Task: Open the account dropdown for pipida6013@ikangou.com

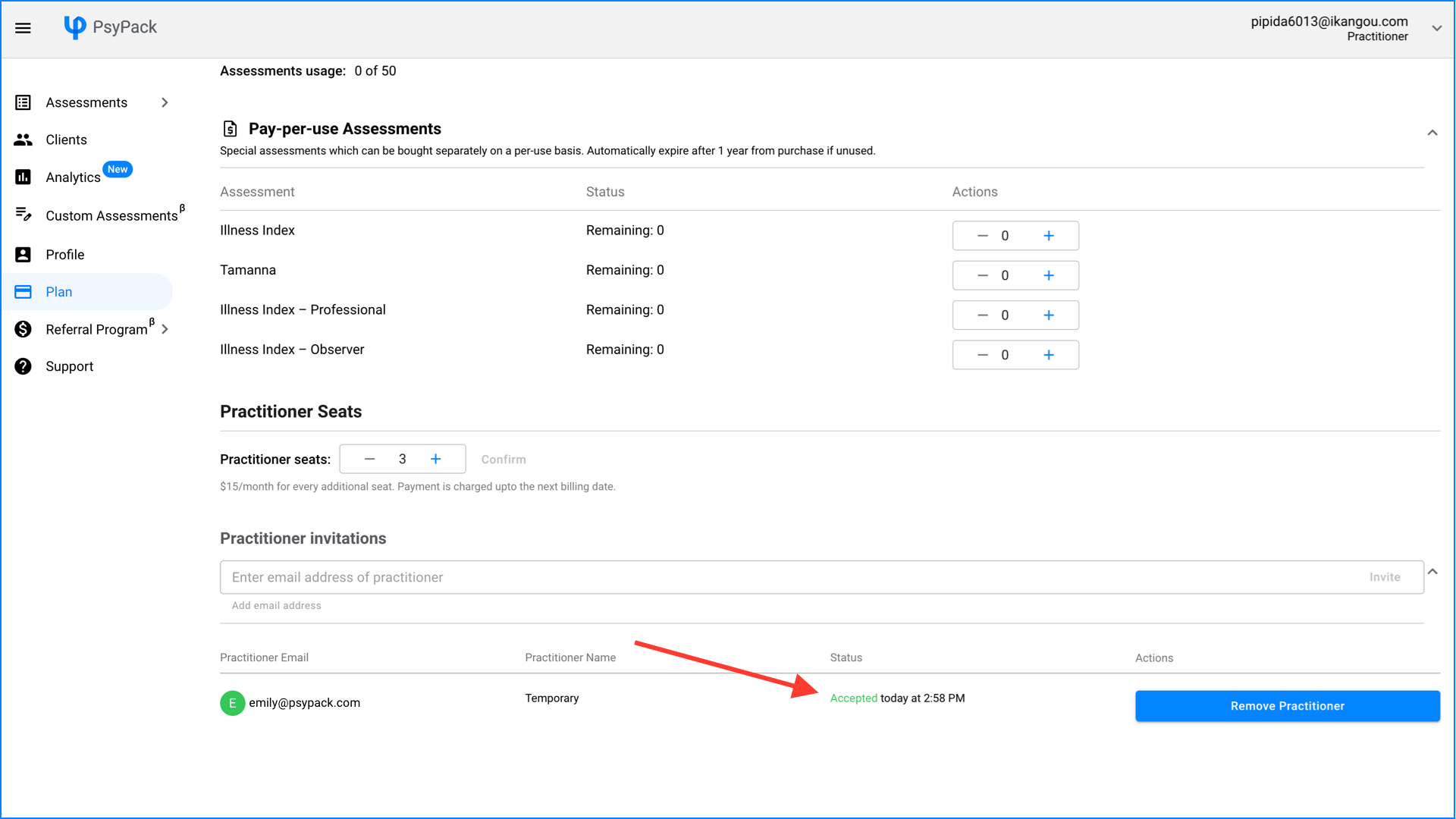Action: [1438, 28]
